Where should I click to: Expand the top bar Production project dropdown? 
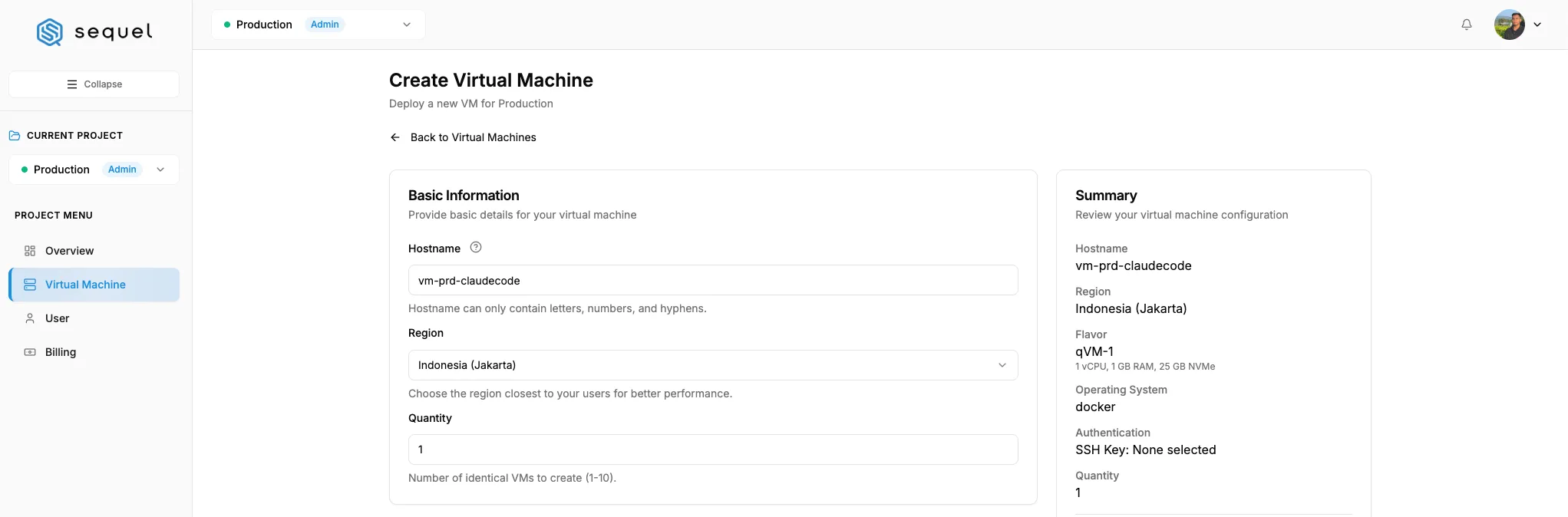pos(319,25)
